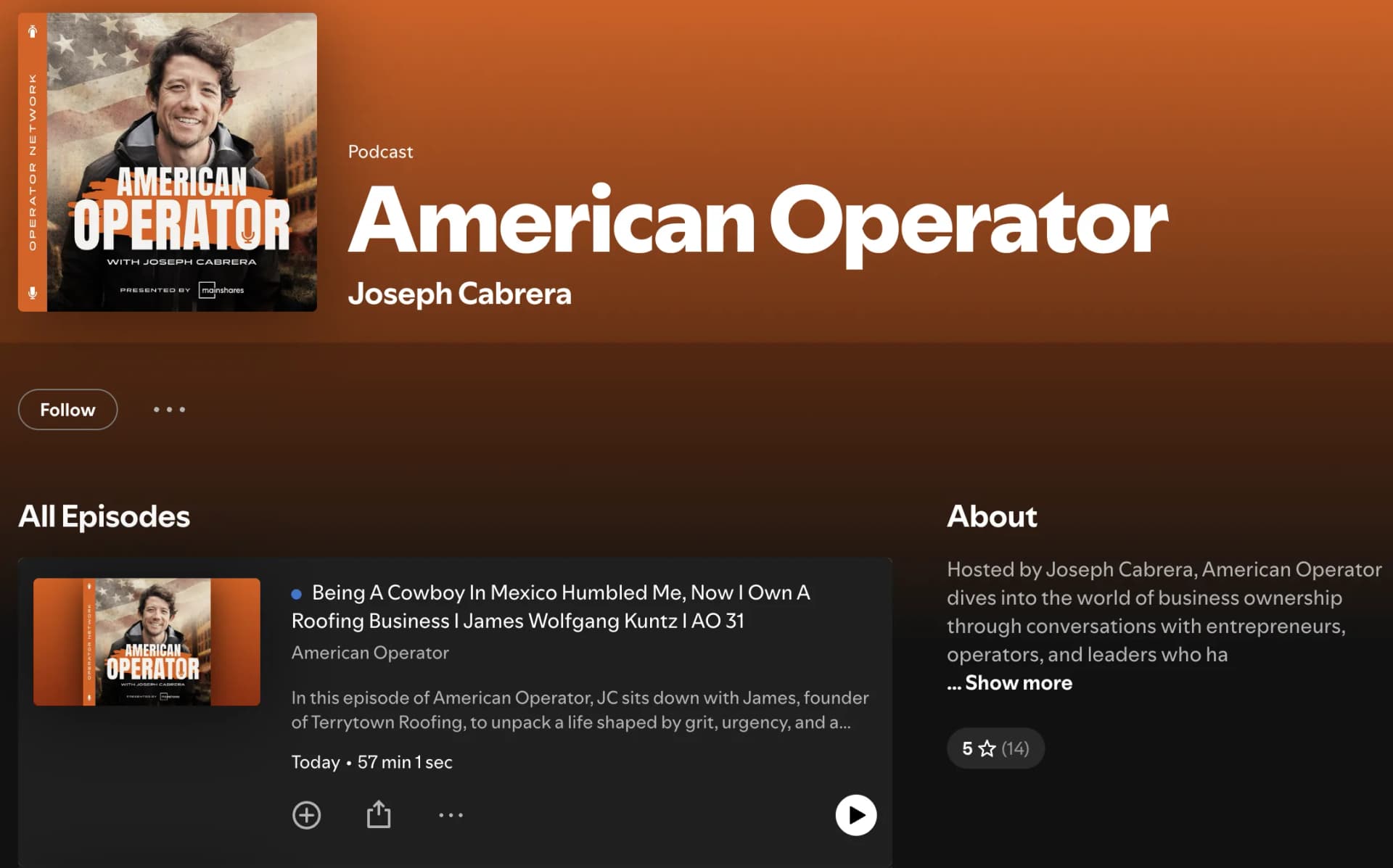Click the About heading
This screenshot has height=868, width=1393.
pyautogui.click(x=992, y=516)
